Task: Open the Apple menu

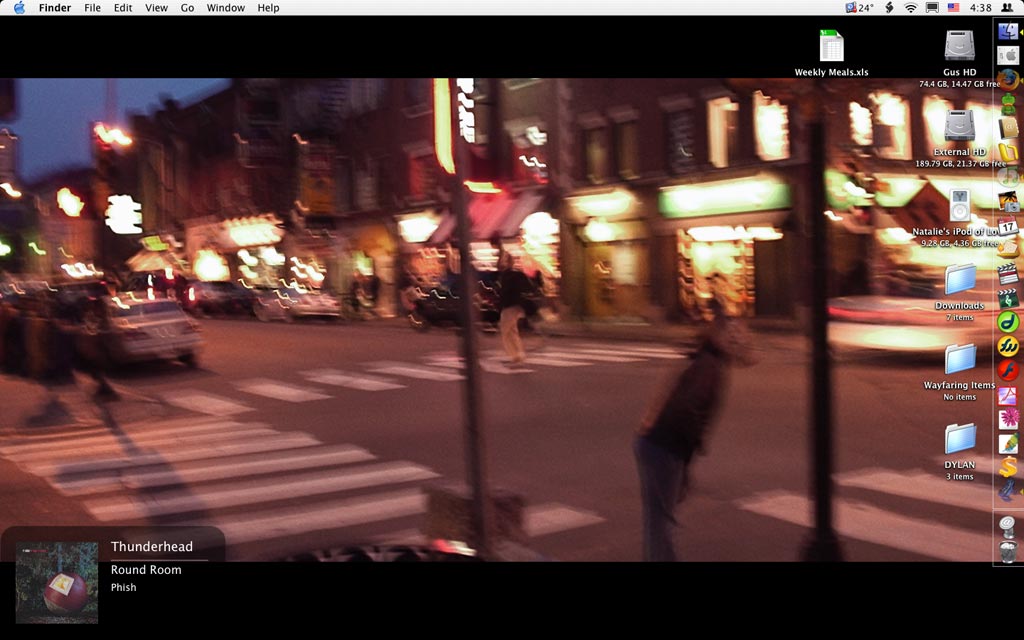Action: (x=19, y=8)
